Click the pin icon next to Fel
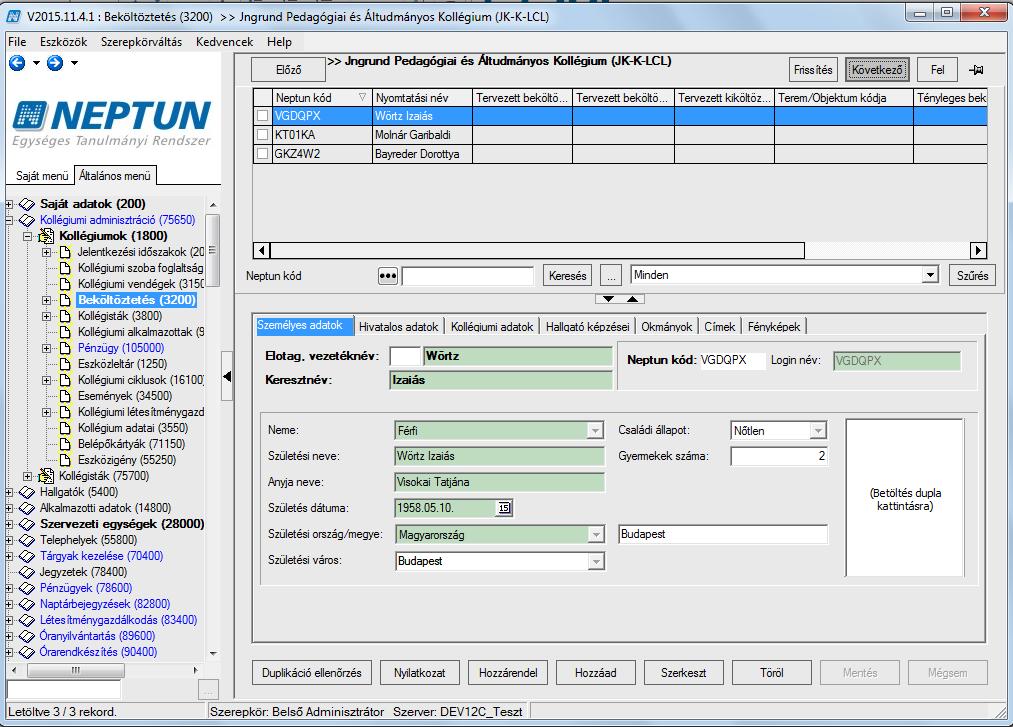The height and width of the screenshot is (727, 1013). 976,70
